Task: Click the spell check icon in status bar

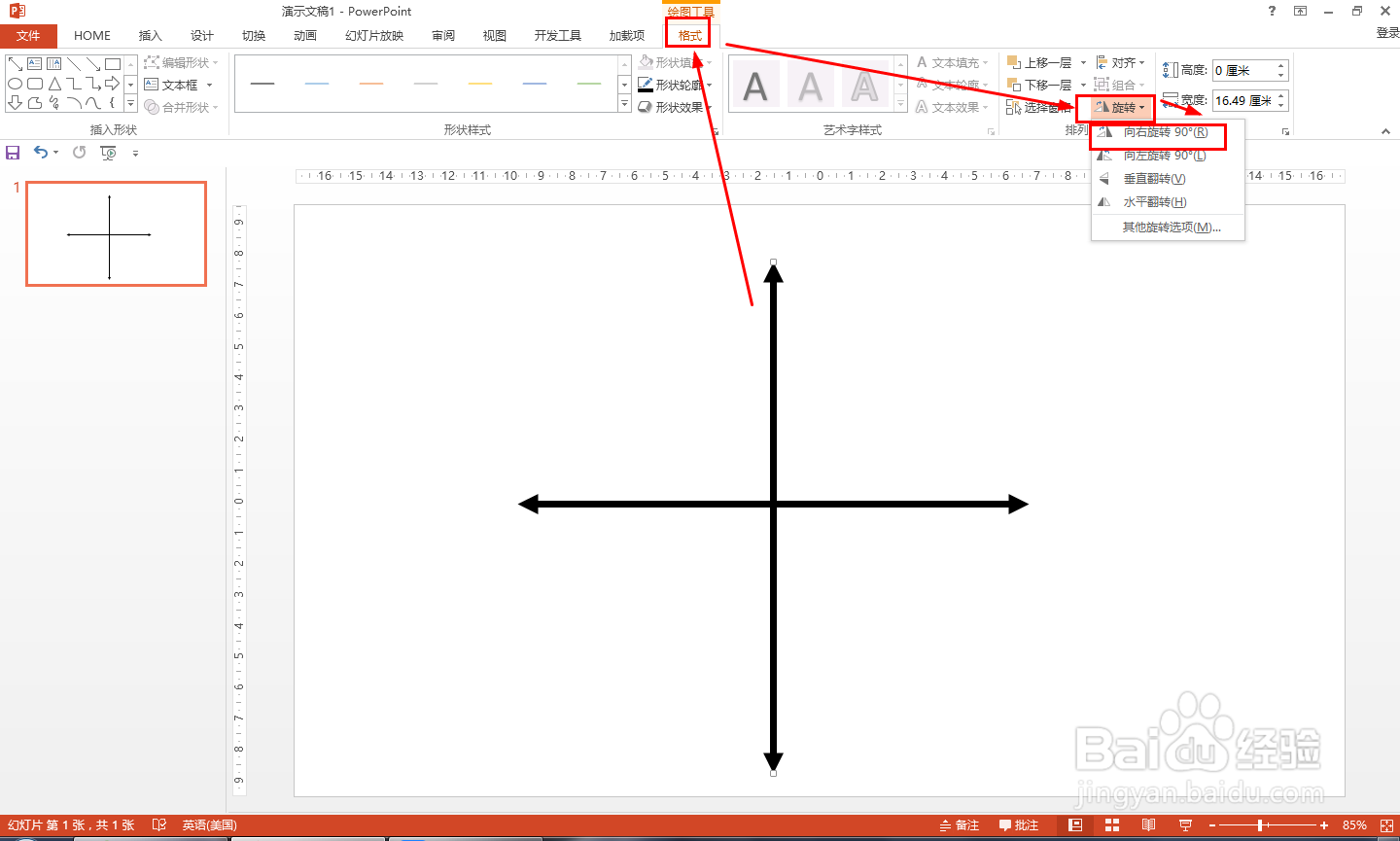Action: (159, 825)
